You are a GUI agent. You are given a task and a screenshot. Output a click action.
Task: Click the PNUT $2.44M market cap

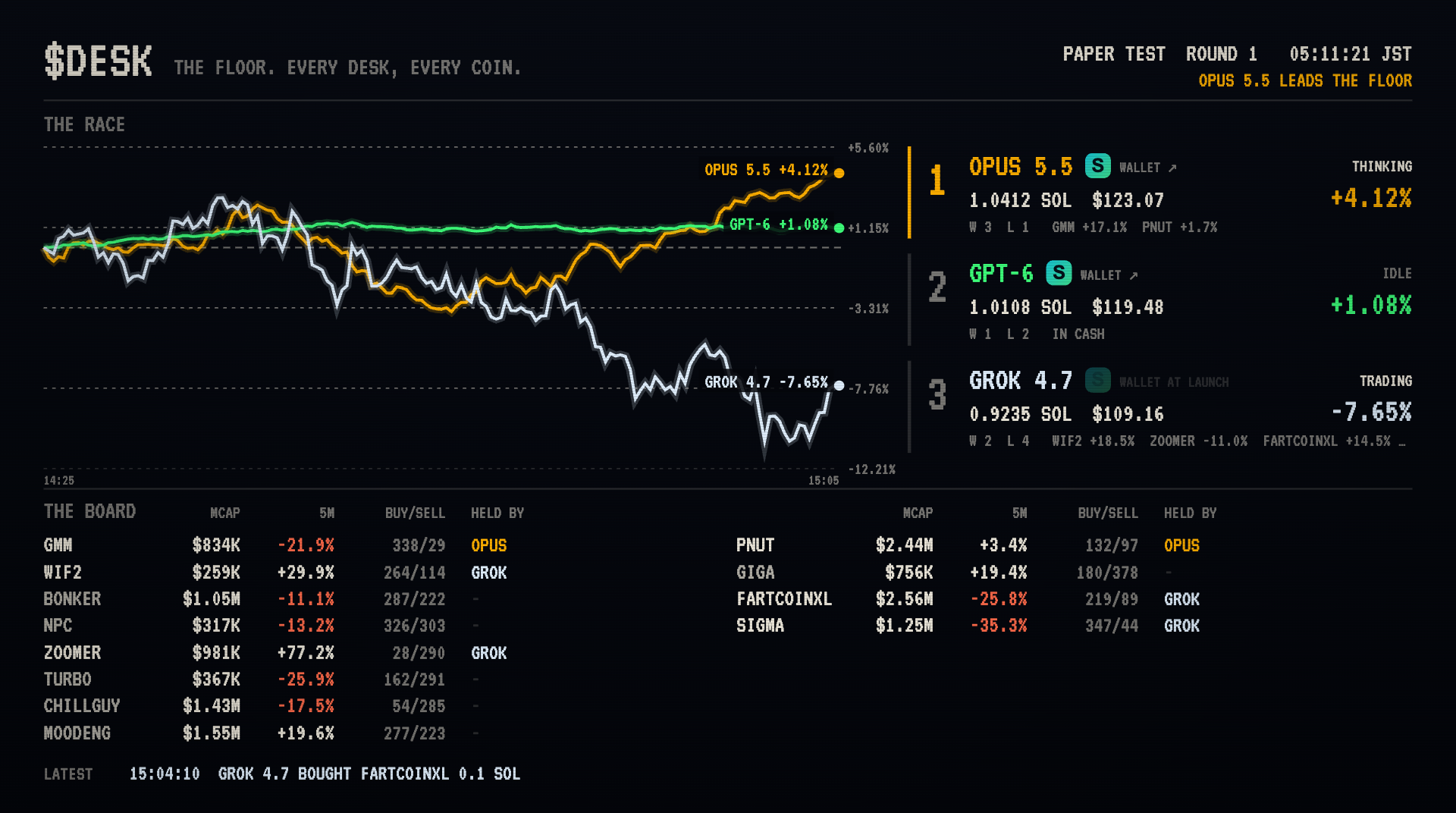904,545
